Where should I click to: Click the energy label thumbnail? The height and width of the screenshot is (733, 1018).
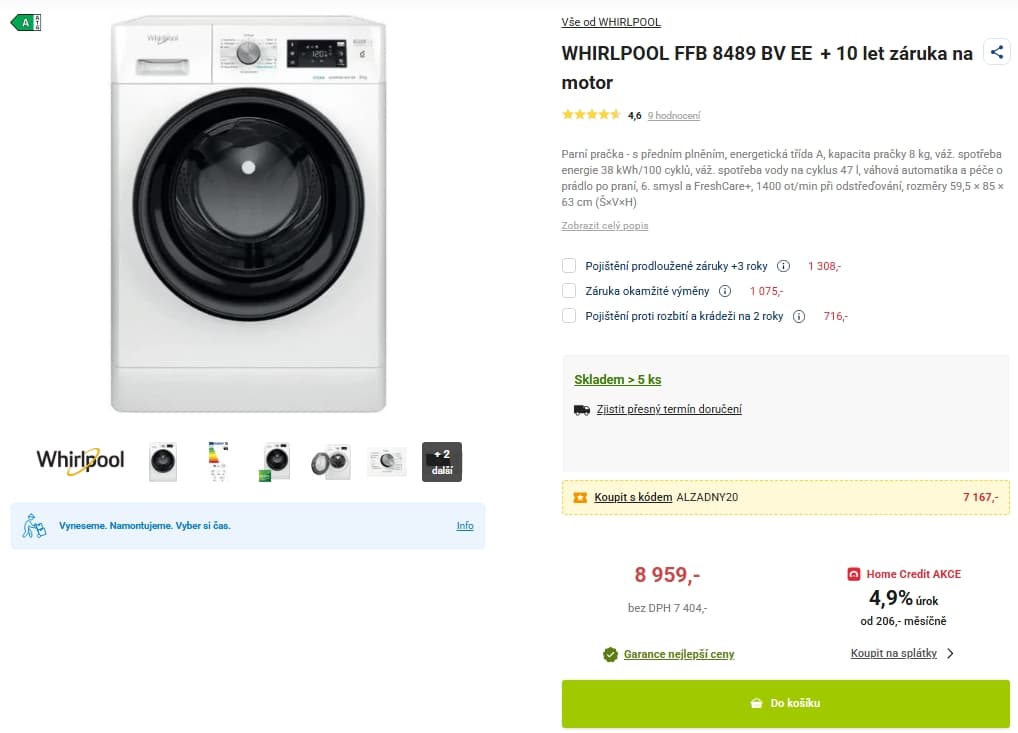tap(218, 461)
